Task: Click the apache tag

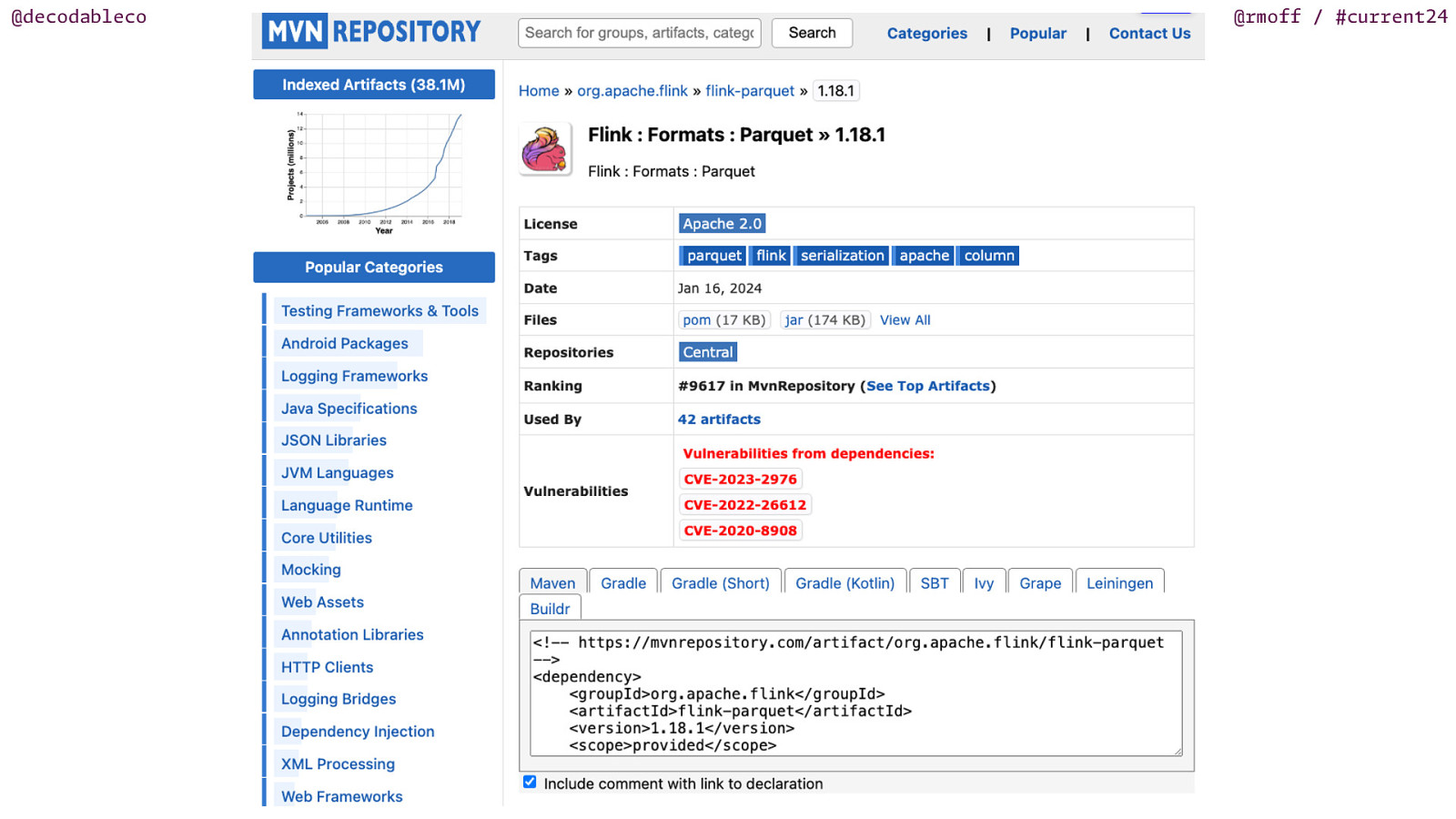Action: coord(924,256)
